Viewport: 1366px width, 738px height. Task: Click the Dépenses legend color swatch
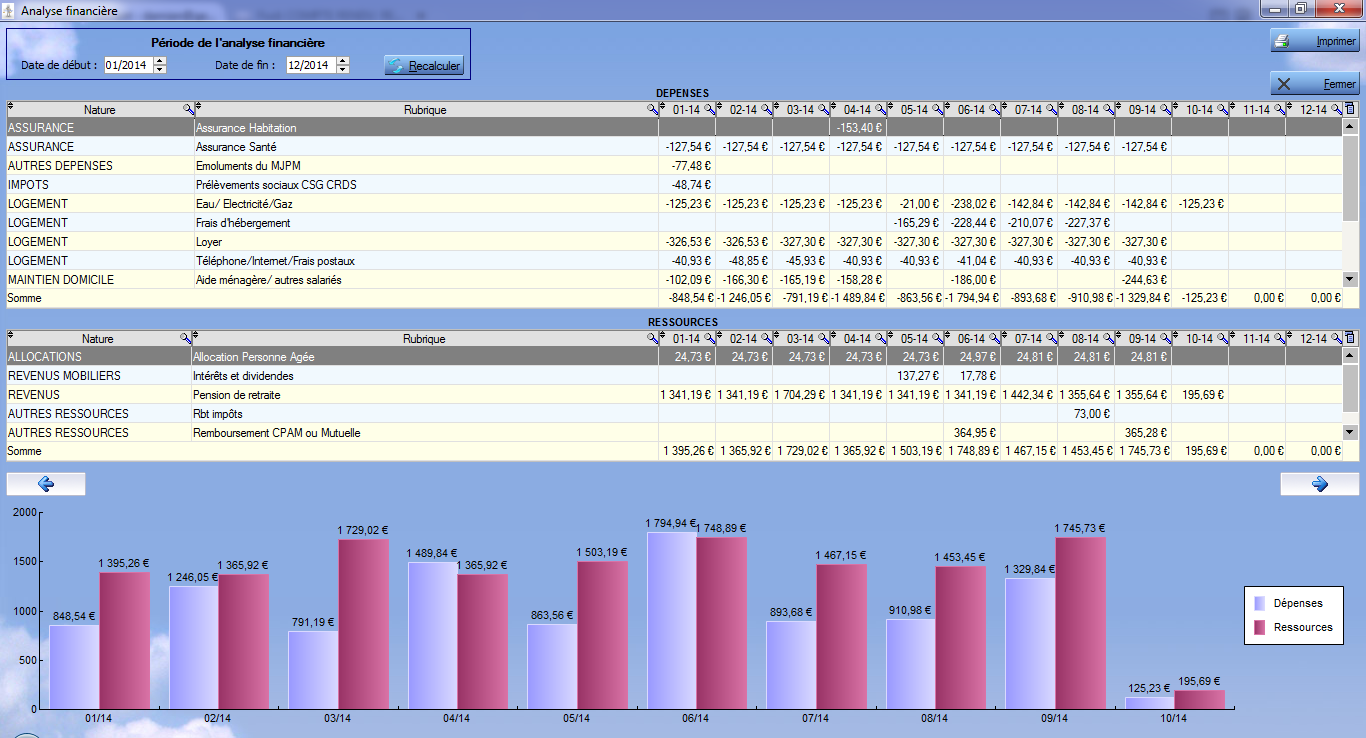click(x=1260, y=603)
